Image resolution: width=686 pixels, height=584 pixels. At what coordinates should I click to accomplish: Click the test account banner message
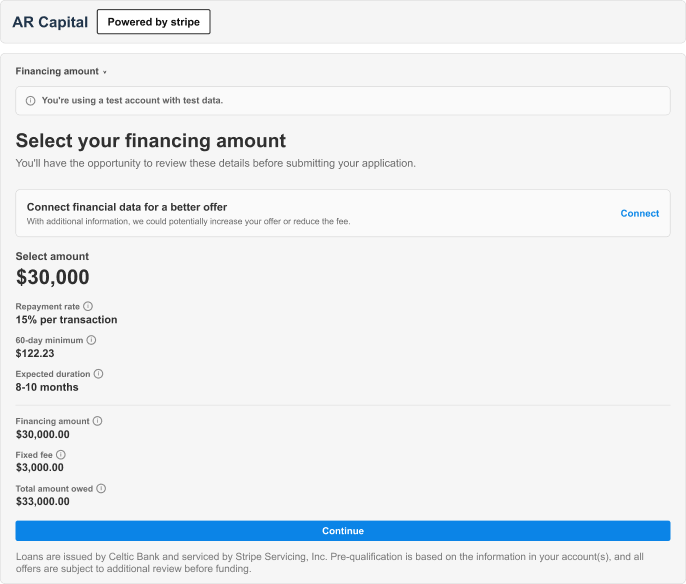[132, 101]
